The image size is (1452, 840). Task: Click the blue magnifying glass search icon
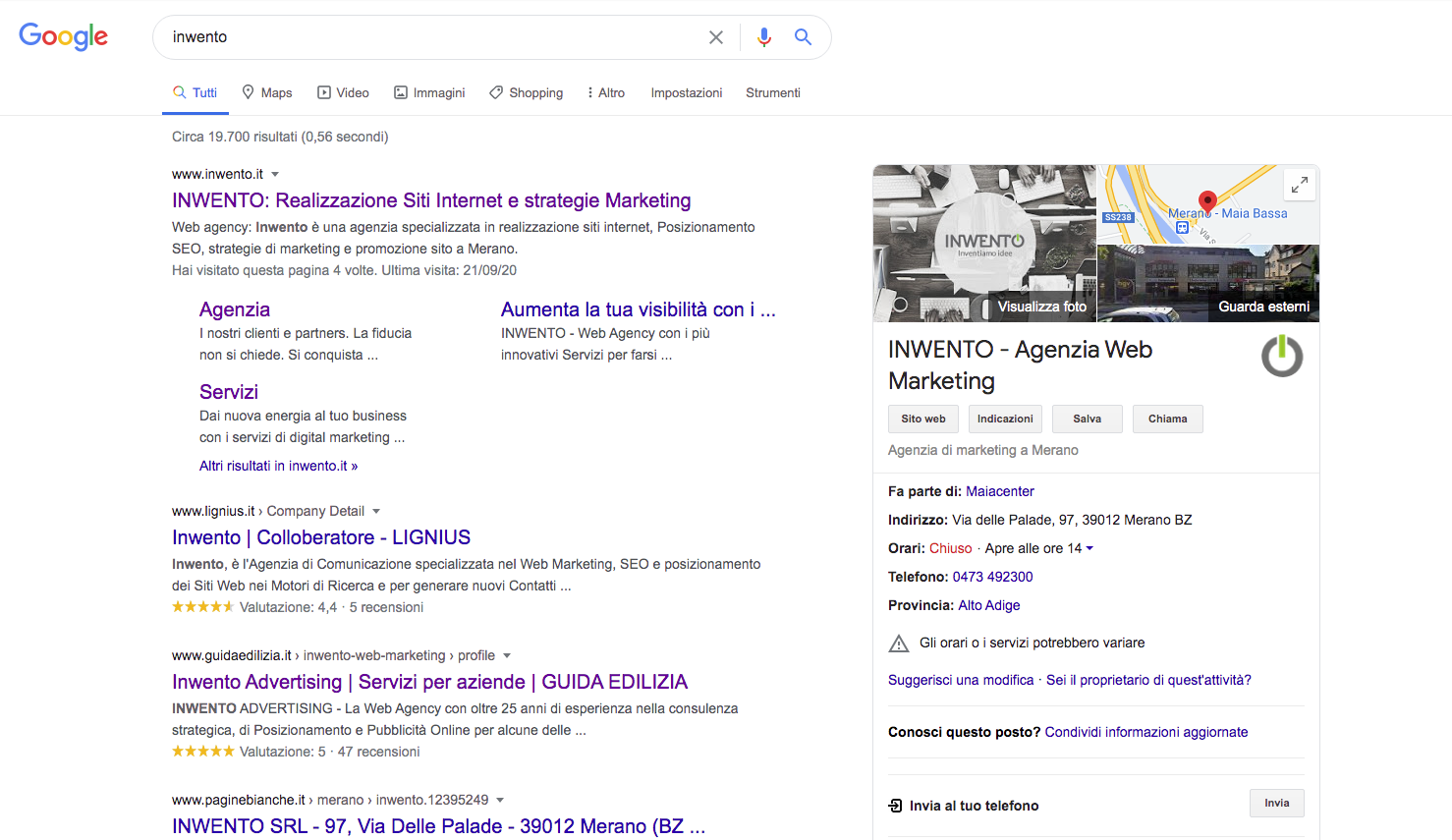click(803, 36)
